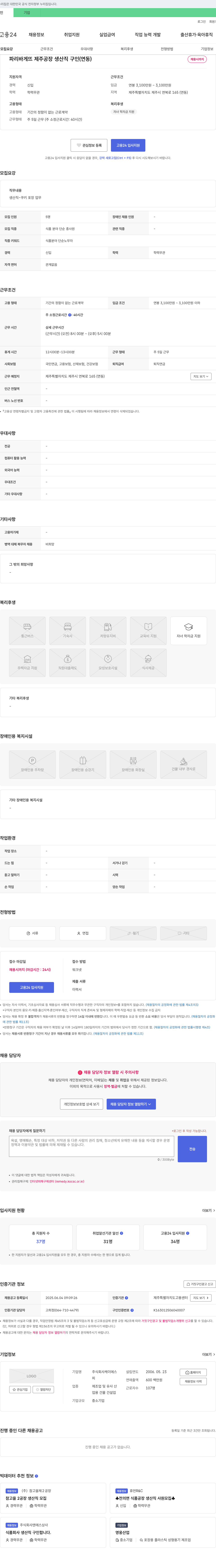Screen dimensions: 216x1568
Task: Click the 보육시설 welfare icon below 차량유지비
Action: coord(108,662)
